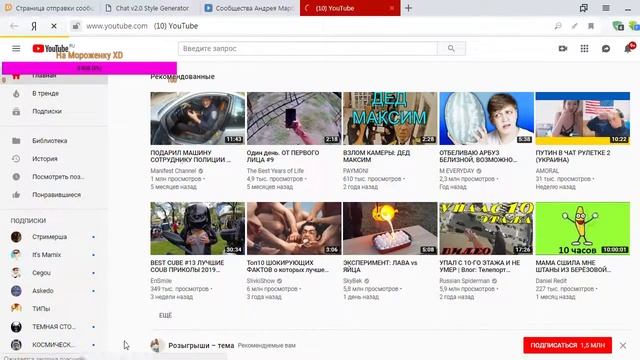This screenshot has height=360, width=640.
Task: Click the YouTube logo
Action: pos(51,49)
